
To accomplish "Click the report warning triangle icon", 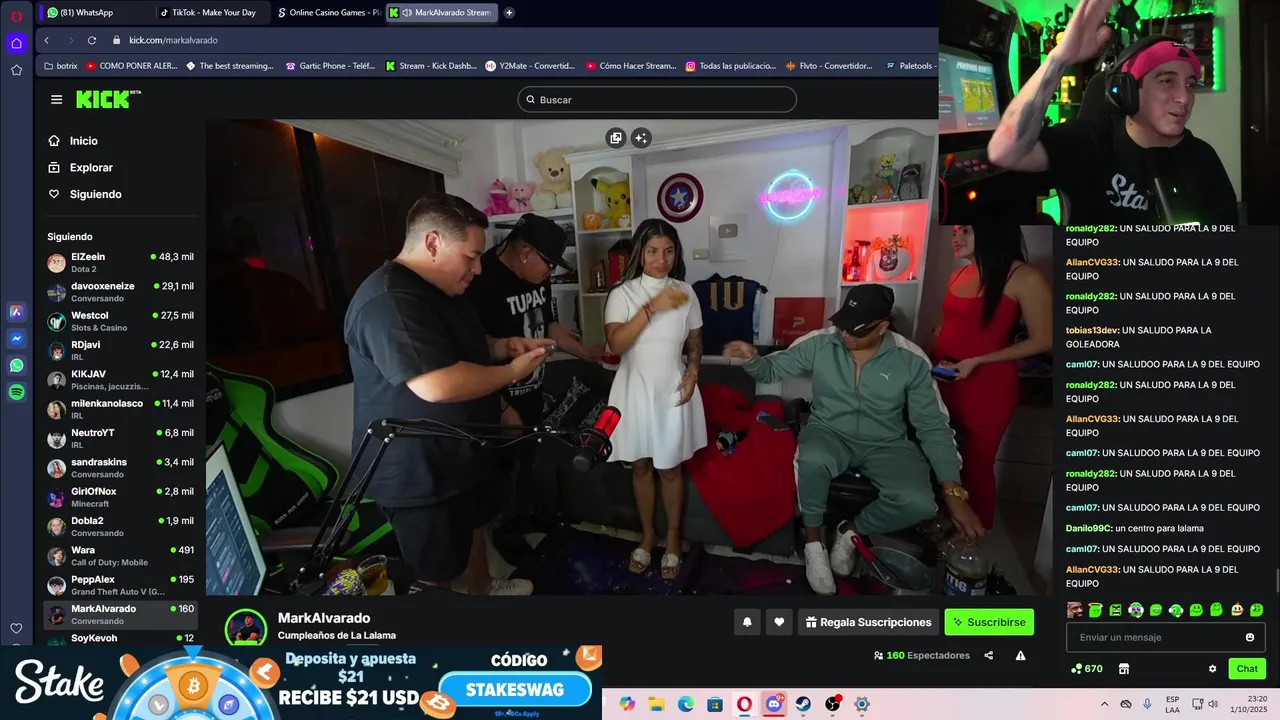I will coord(1020,655).
